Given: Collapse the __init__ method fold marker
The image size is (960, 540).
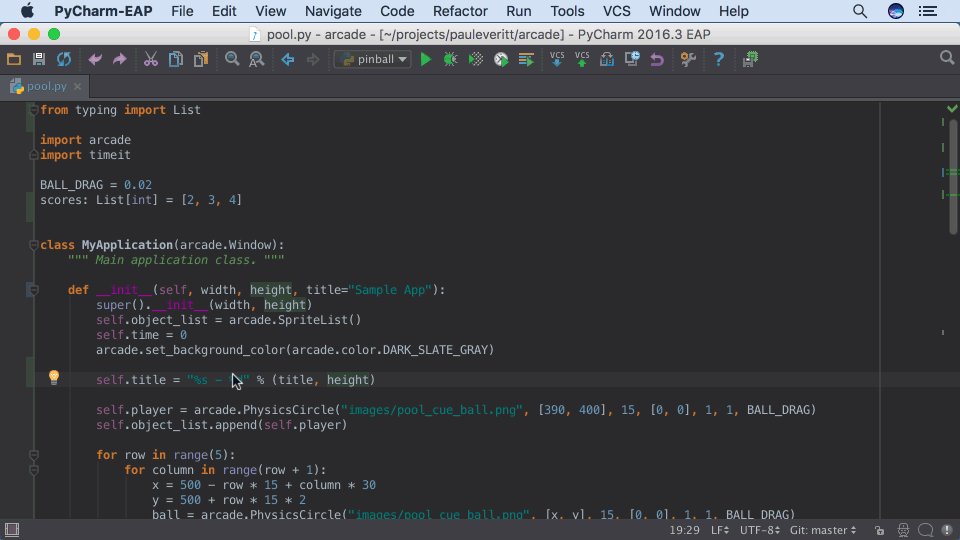Looking at the screenshot, I should 34,290.
